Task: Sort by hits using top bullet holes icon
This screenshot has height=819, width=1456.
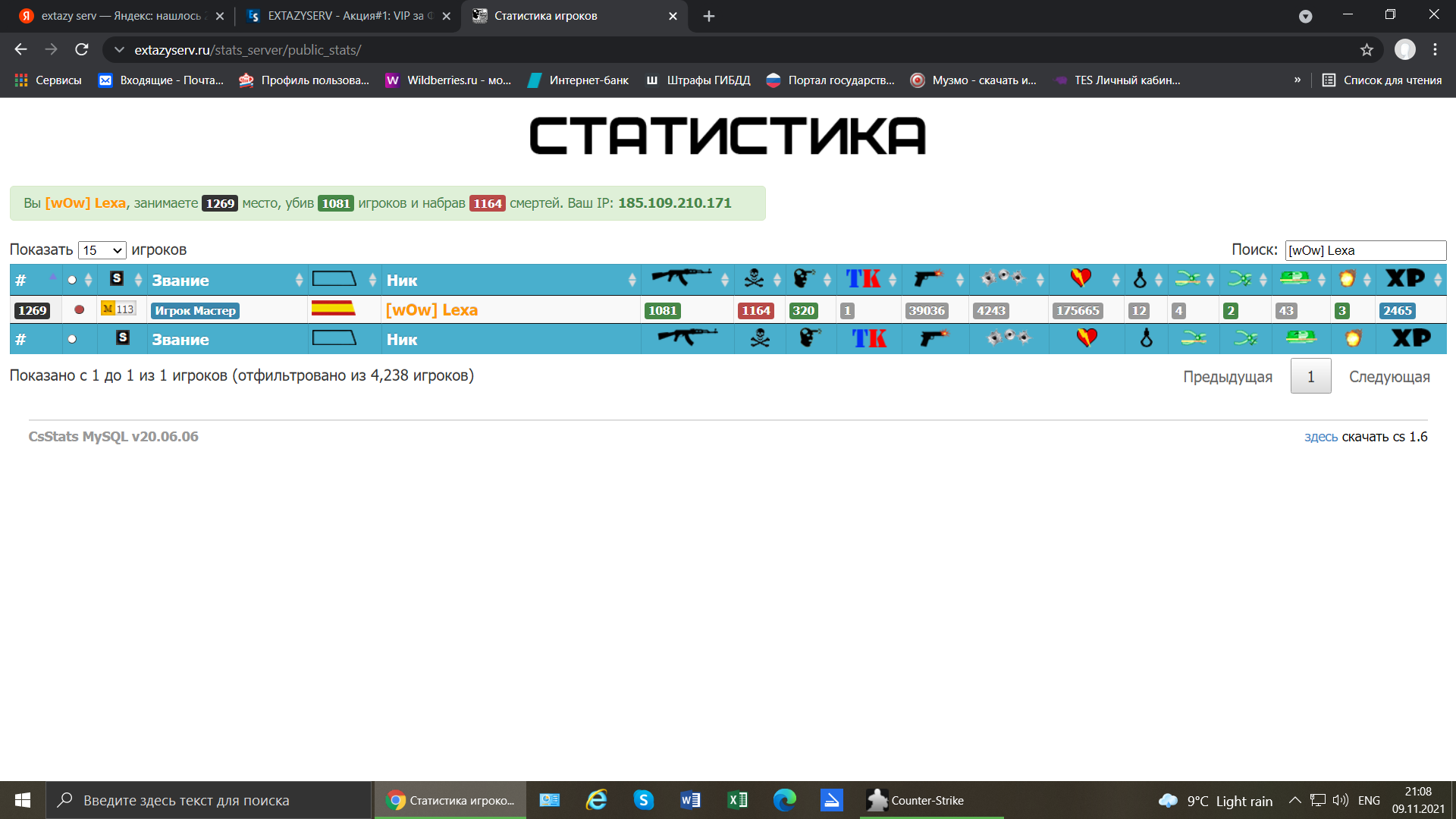Action: coord(1002,278)
